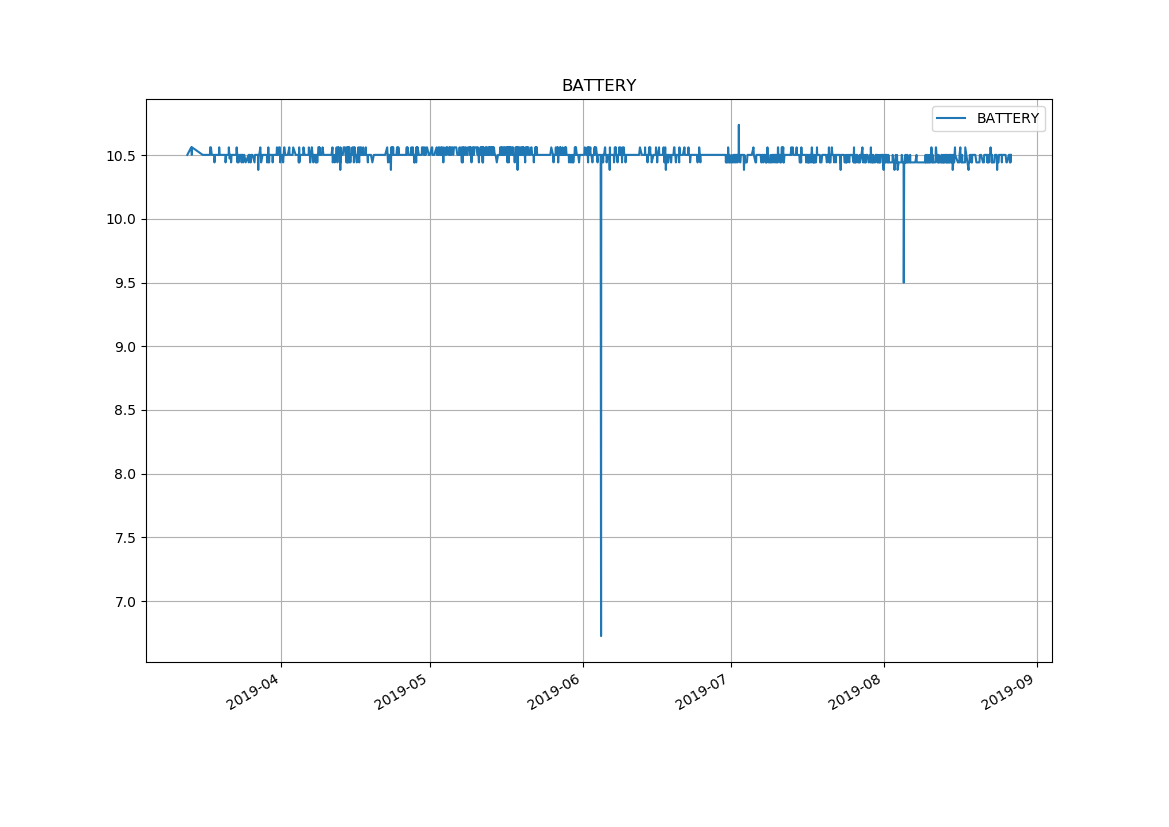Click the upward spike peak in early July
The width and height of the screenshot is (1169, 827).
coord(738,125)
